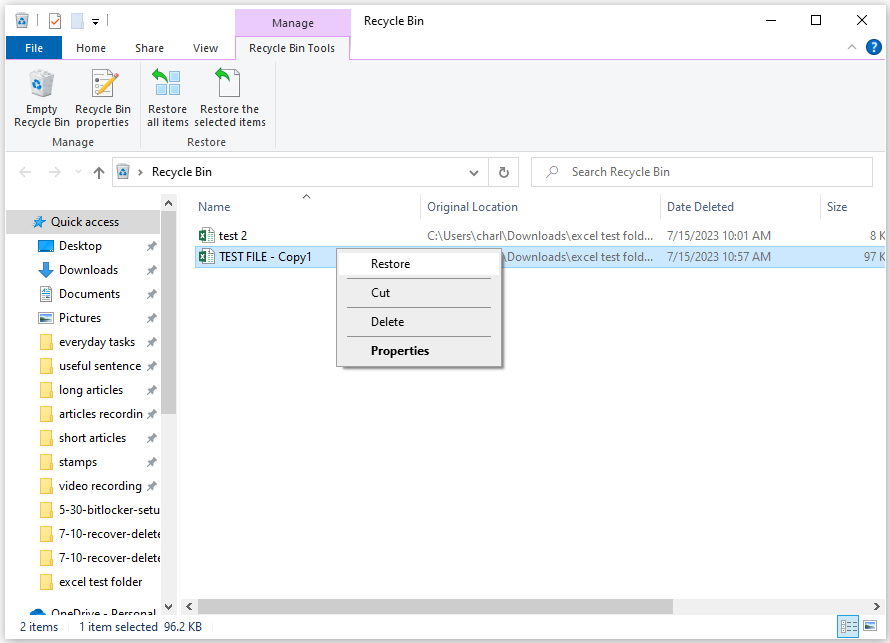The width and height of the screenshot is (890, 643).
Task: Click the Up one level arrow
Action: 99,172
